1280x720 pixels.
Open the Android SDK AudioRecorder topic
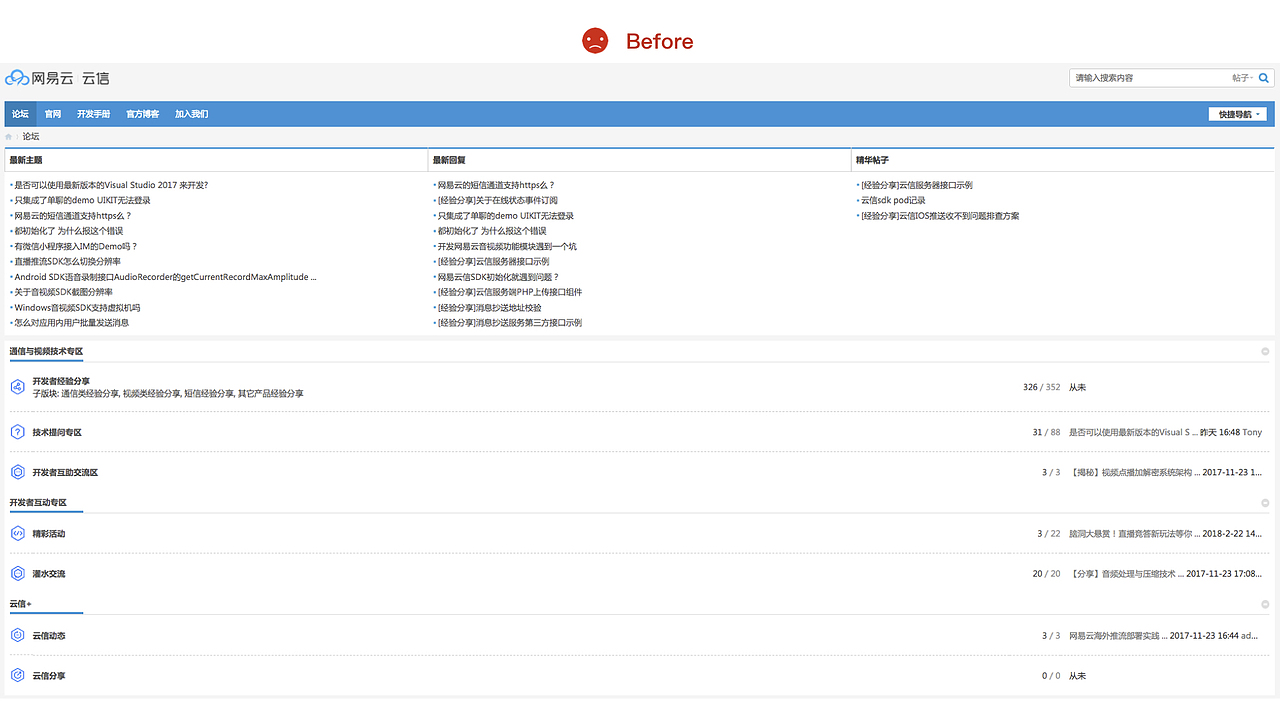[165, 277]
